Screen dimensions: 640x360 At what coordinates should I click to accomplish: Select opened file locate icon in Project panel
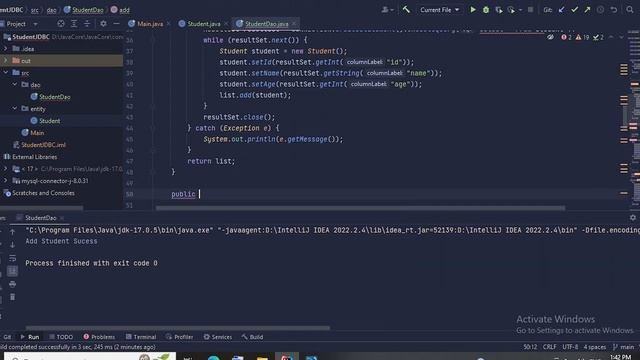(x=61, y=24)
